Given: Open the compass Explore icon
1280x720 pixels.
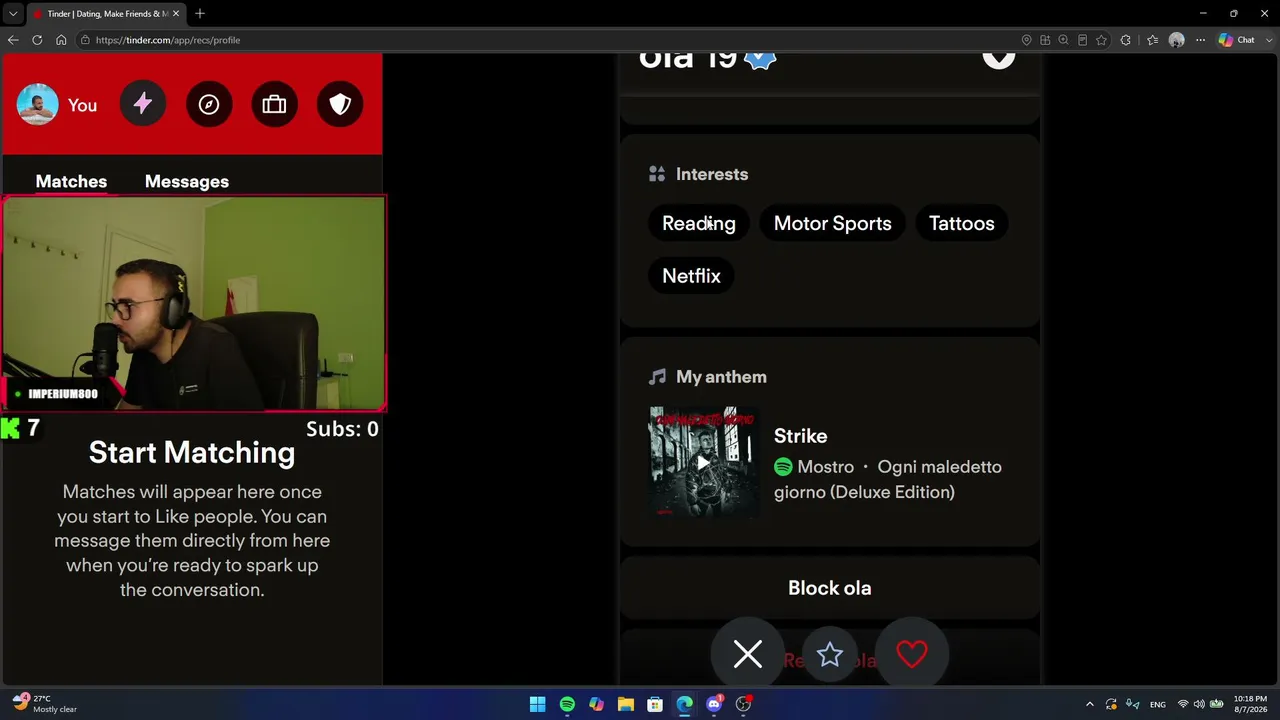Looking at the screenshot, I should click(x=209, y=105).
